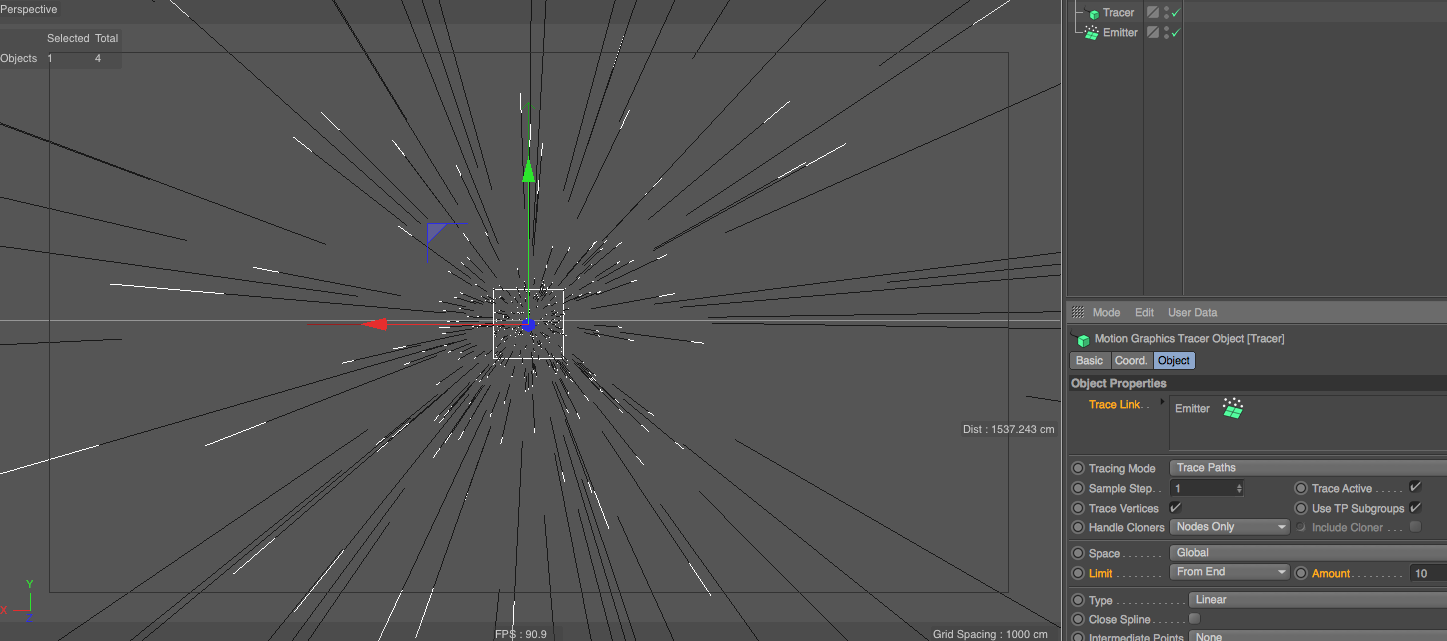The image size is (1447, 641).
Task: Toggle the Include Cloner checkbox
Action: pos(1415,526)
